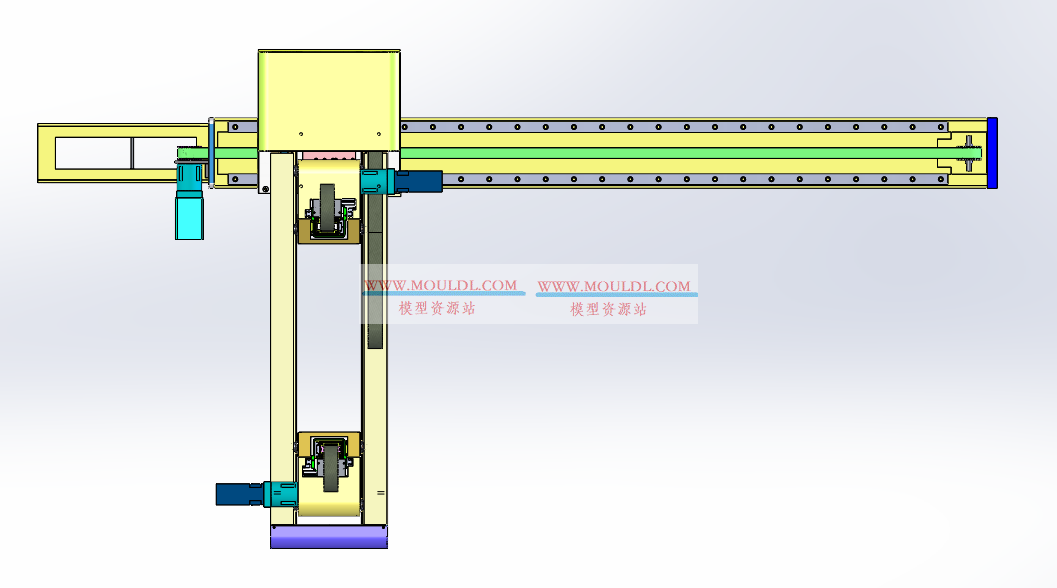
Task: Click the left rectangular window of the left frame
Action: [92, 153]
